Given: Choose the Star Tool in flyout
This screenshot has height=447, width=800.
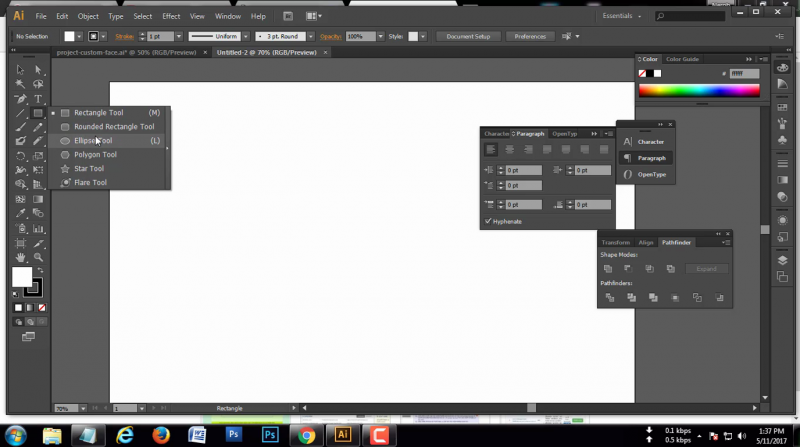Looking at the screenshot, I should click(x=88, y=169).
